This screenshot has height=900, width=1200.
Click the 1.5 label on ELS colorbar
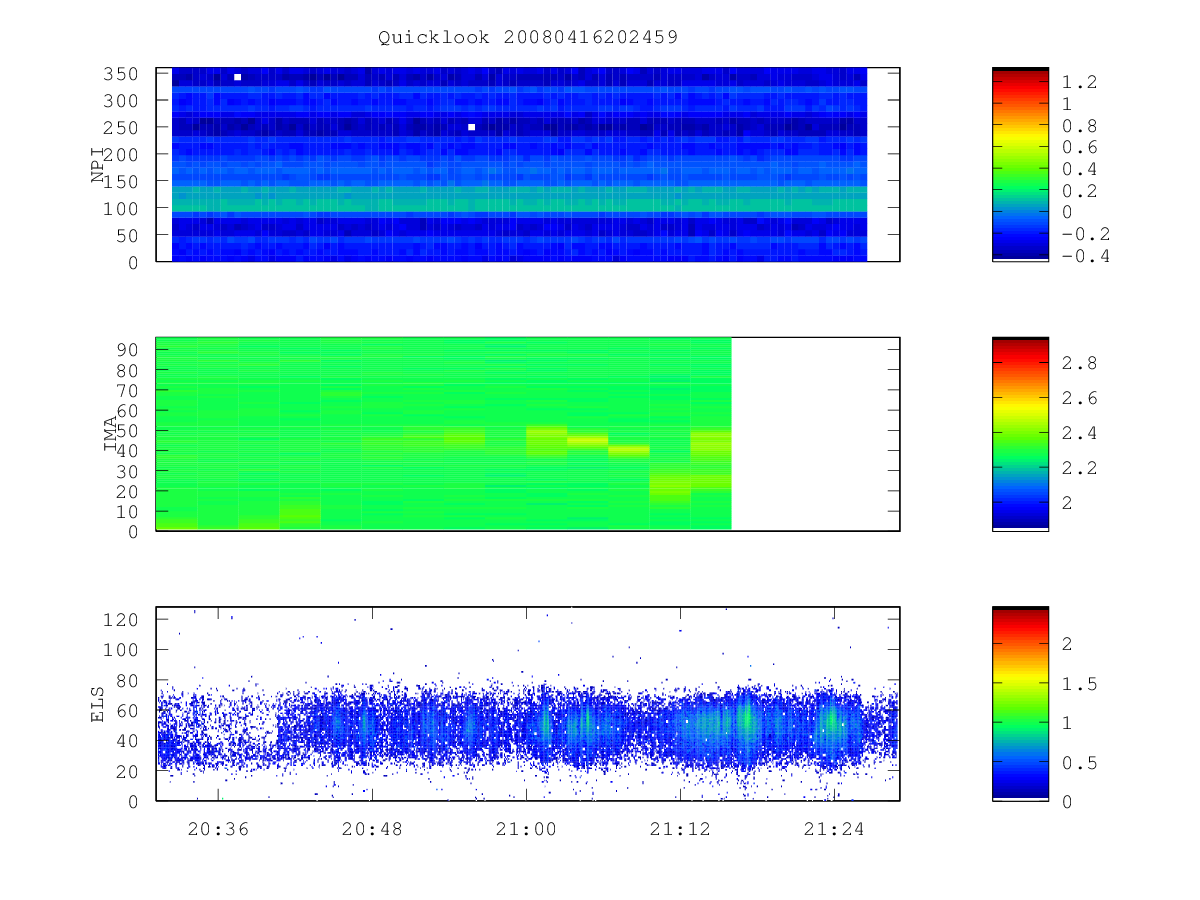click(x=1080, y=684)
